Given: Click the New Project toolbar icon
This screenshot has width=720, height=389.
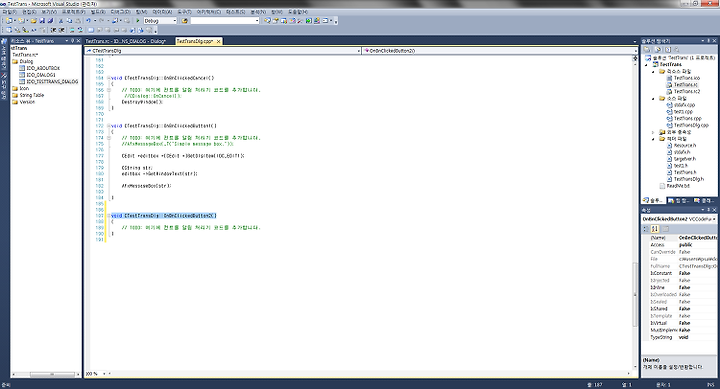Looking at the screenshot, I should pyautogui.click(x=9, y=21).
